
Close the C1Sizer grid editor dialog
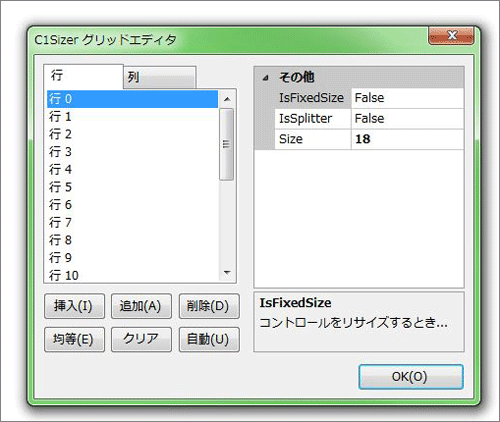pos(451,35)
